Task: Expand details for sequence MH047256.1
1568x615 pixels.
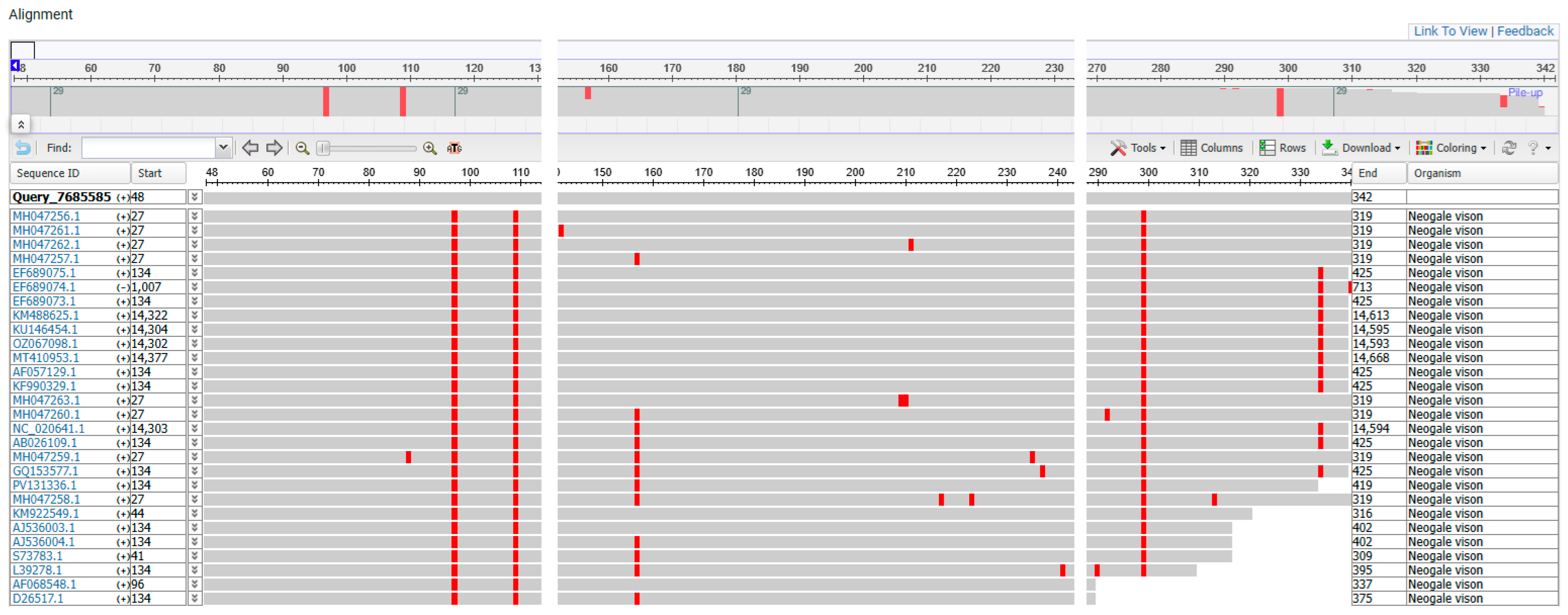Action: (x=194, y=216)
